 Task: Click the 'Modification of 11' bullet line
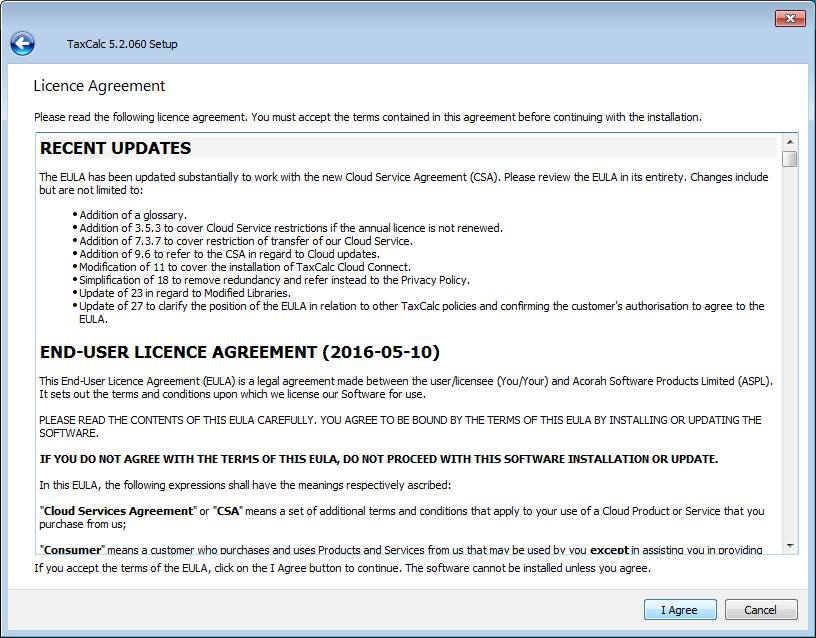tap(245, 267)
